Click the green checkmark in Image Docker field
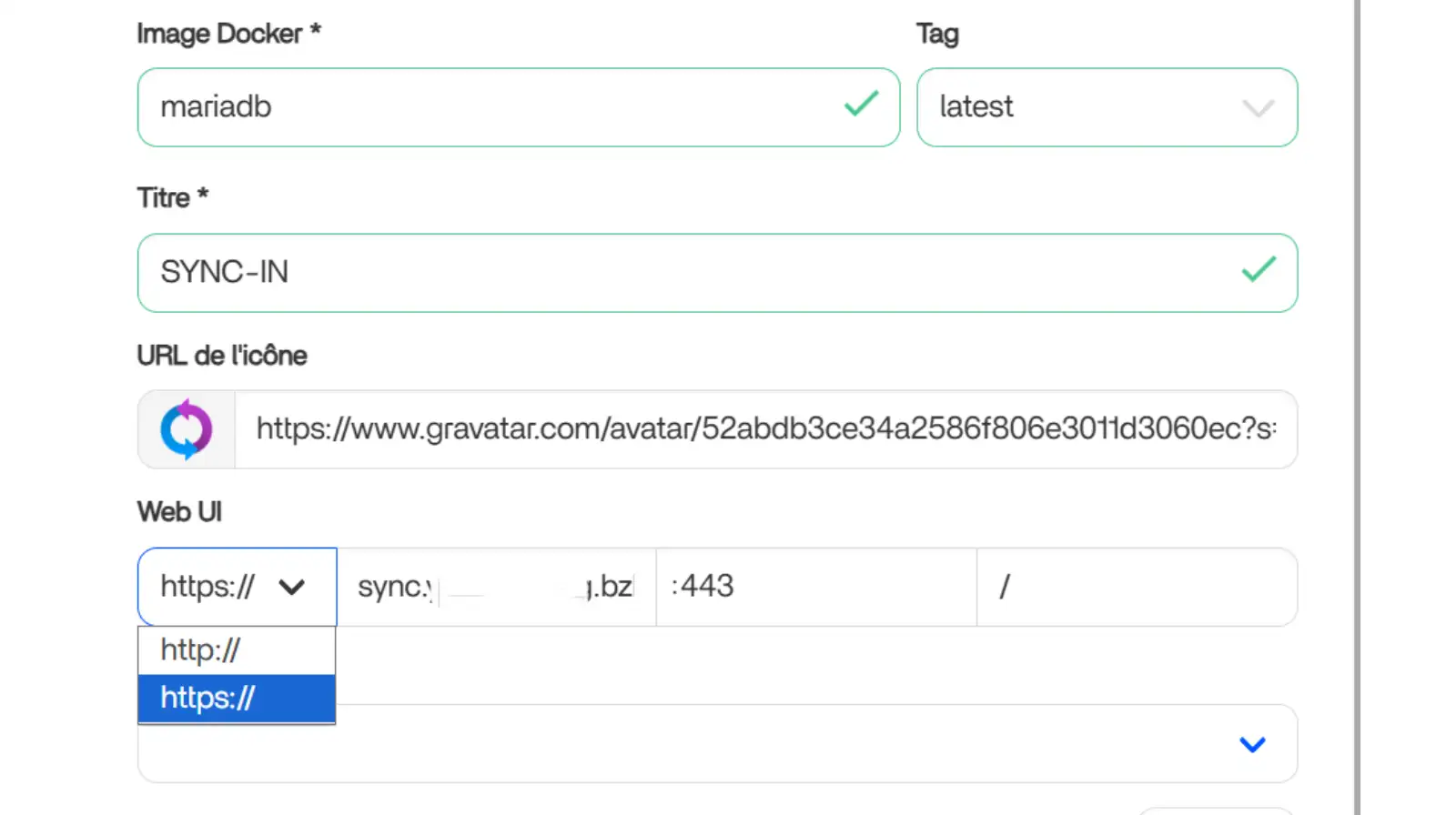 pyautogui.click(x=861, y=104)
